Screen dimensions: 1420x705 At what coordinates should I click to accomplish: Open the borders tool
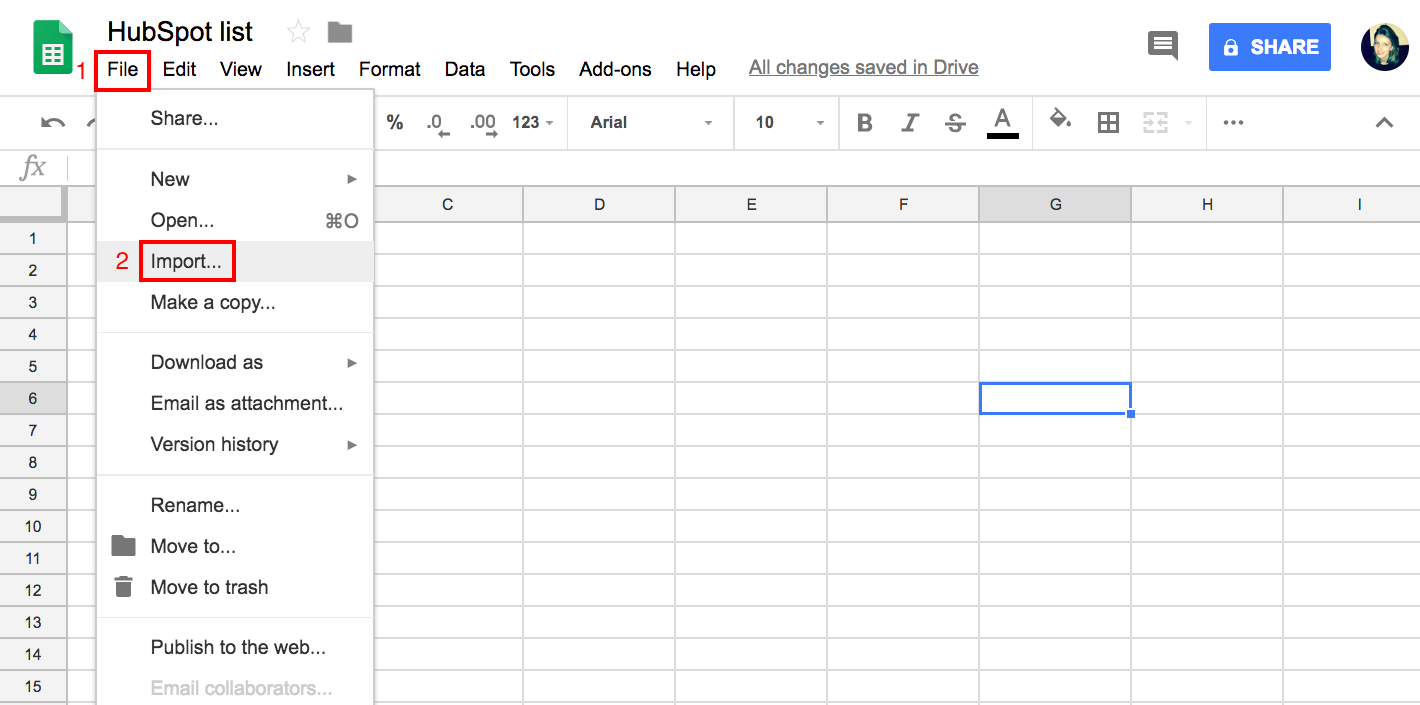point(1108,123)
